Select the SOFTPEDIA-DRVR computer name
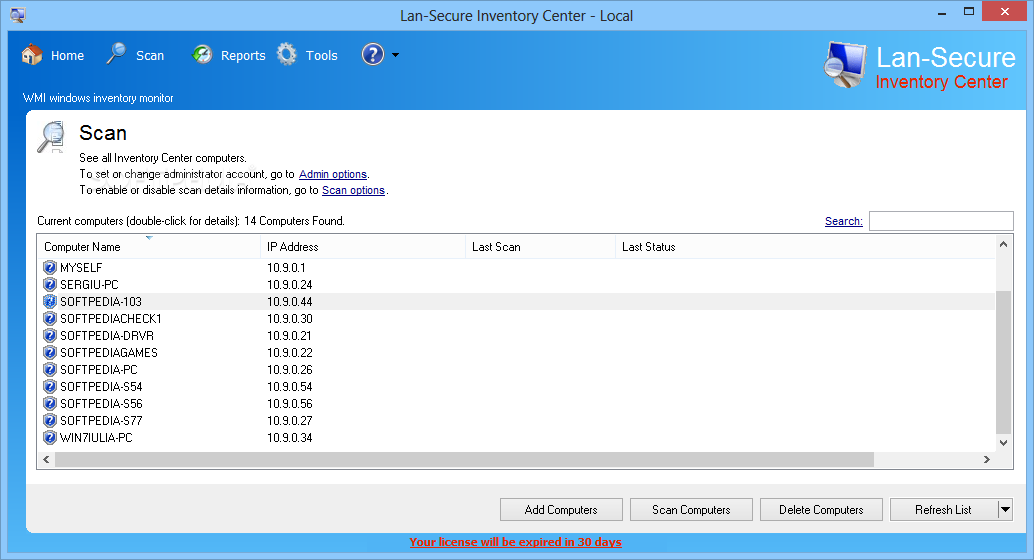The width and height of the screenshot is (1034, 560). (107, 335)
